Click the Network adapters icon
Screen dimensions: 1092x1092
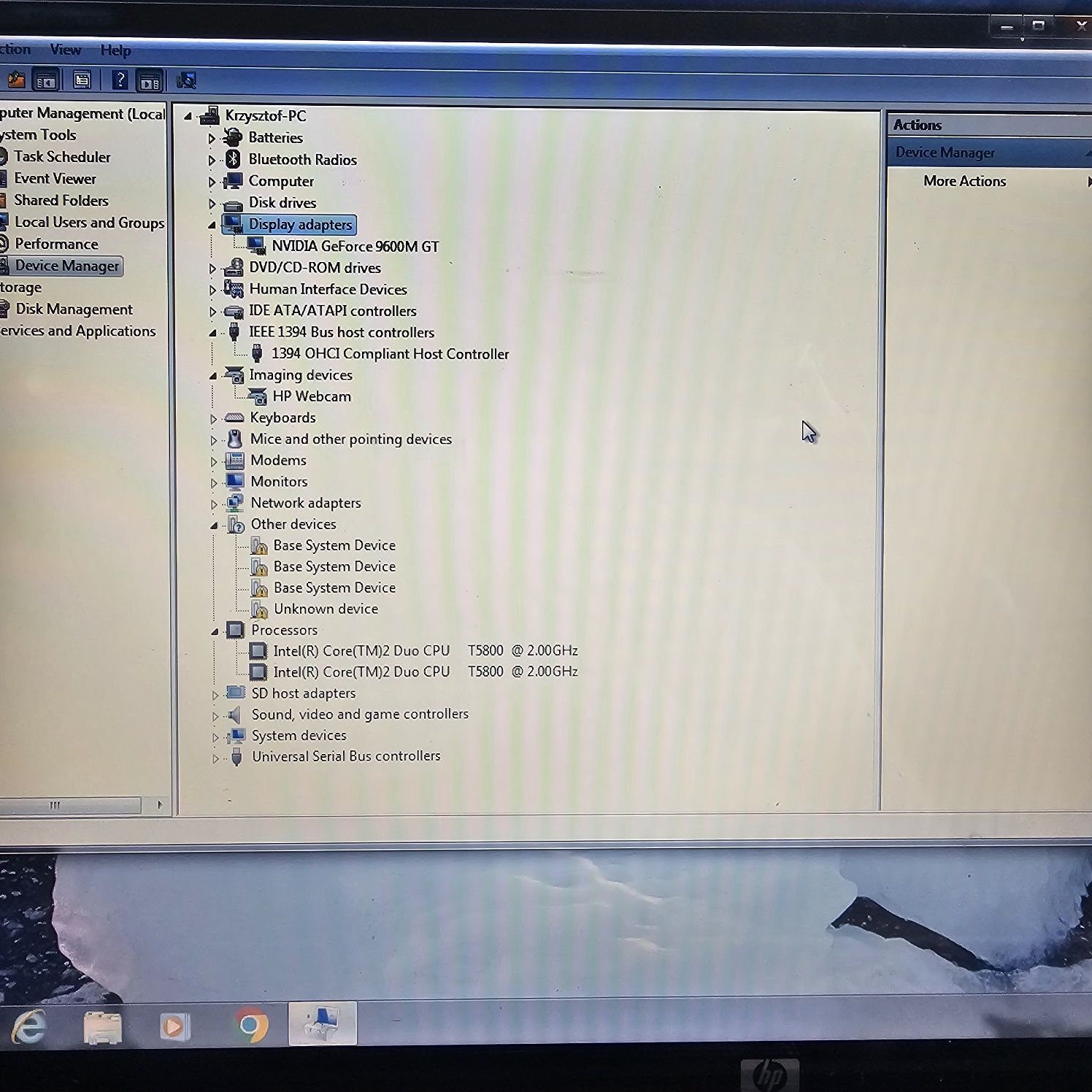pos(235,503)
